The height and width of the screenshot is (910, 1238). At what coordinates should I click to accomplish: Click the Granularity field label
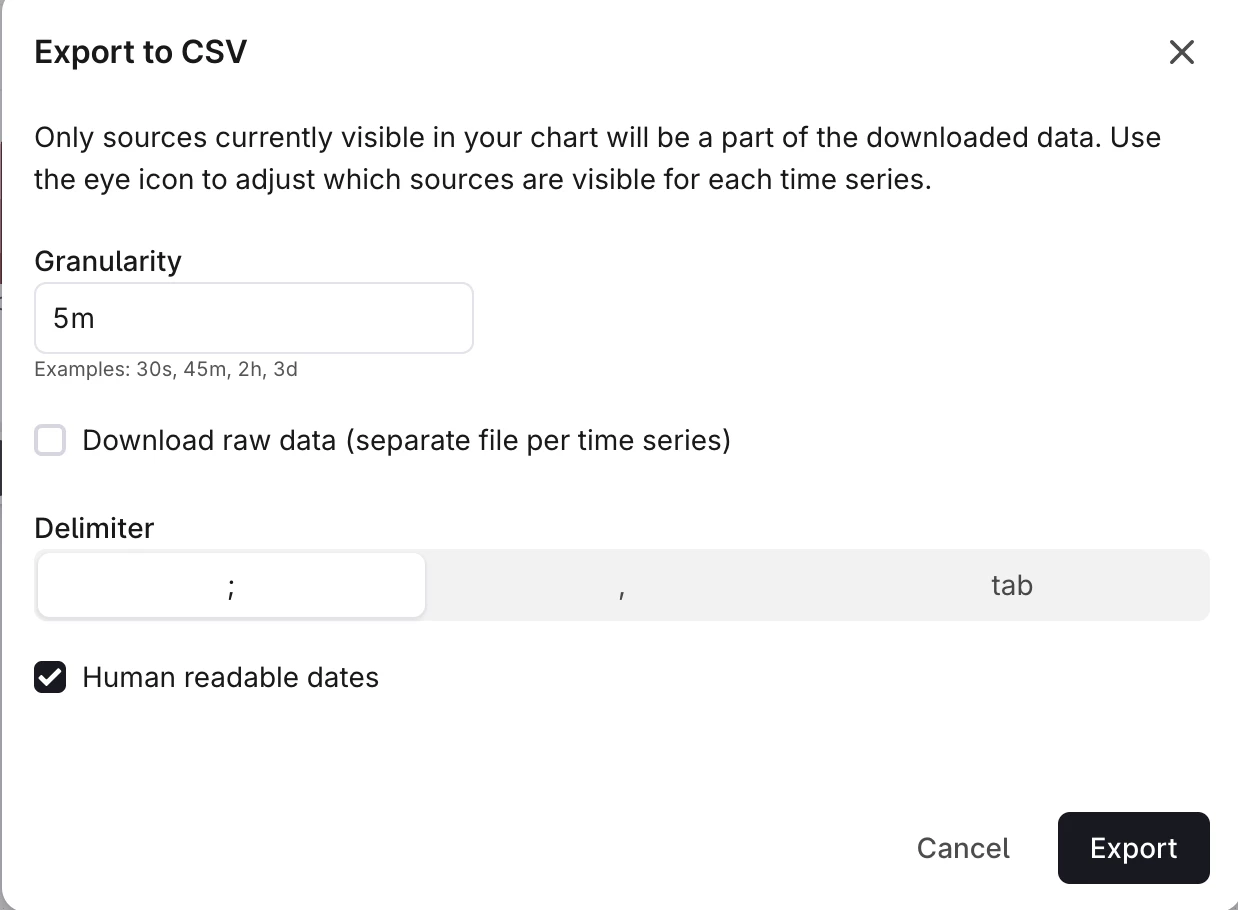[x=108, y=261]
